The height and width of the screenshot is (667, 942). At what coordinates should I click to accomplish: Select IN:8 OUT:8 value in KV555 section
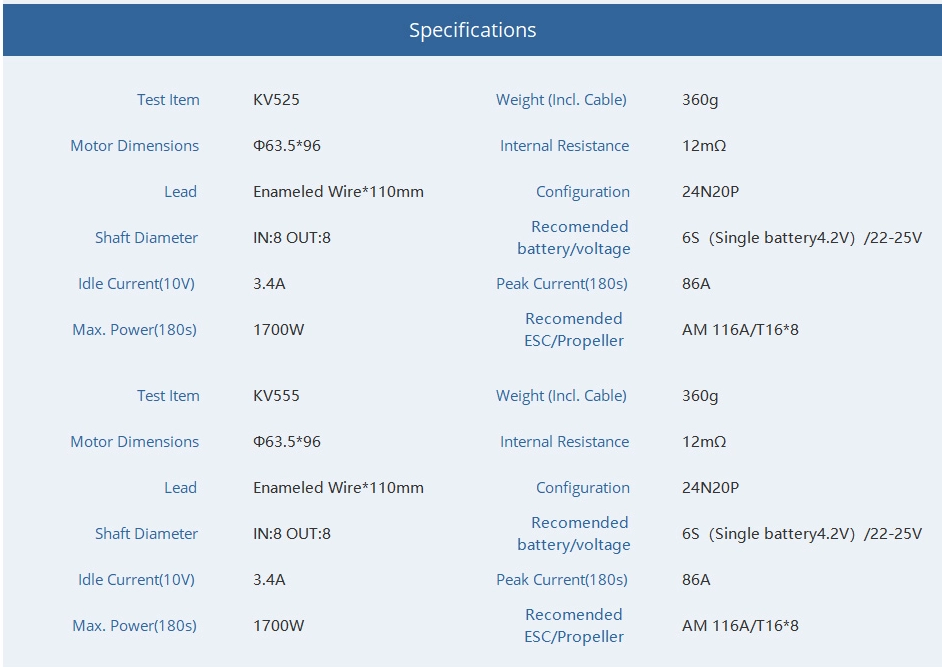click(291, 534)
